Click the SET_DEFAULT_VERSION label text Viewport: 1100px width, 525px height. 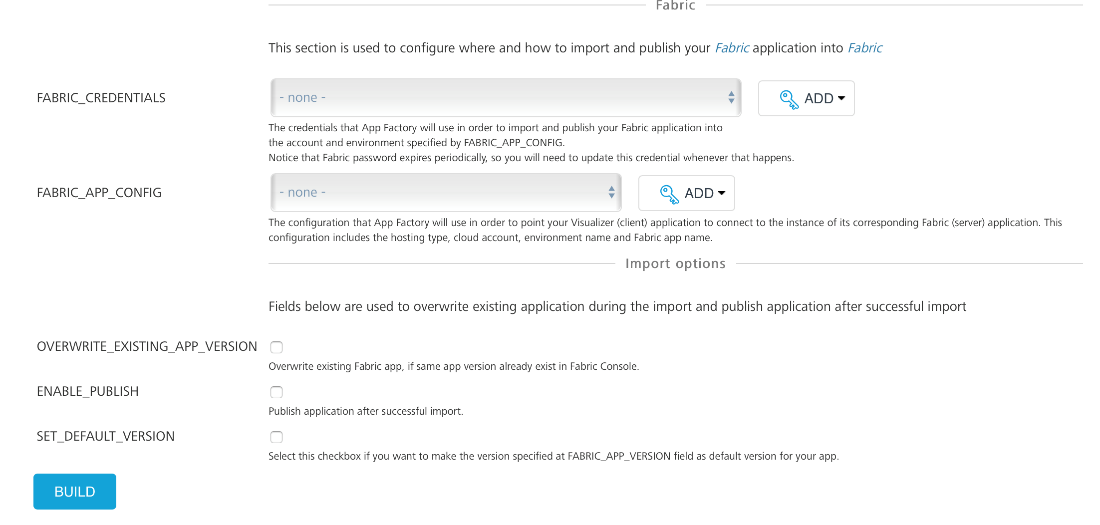coord(106,437)
